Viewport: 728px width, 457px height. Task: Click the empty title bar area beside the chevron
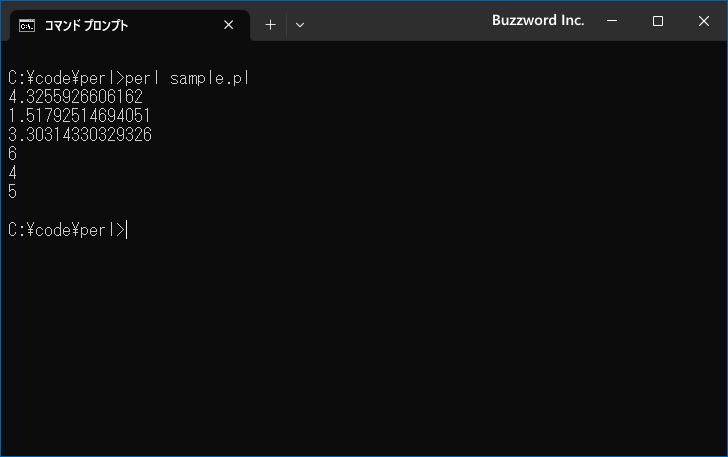coord(400,21)
